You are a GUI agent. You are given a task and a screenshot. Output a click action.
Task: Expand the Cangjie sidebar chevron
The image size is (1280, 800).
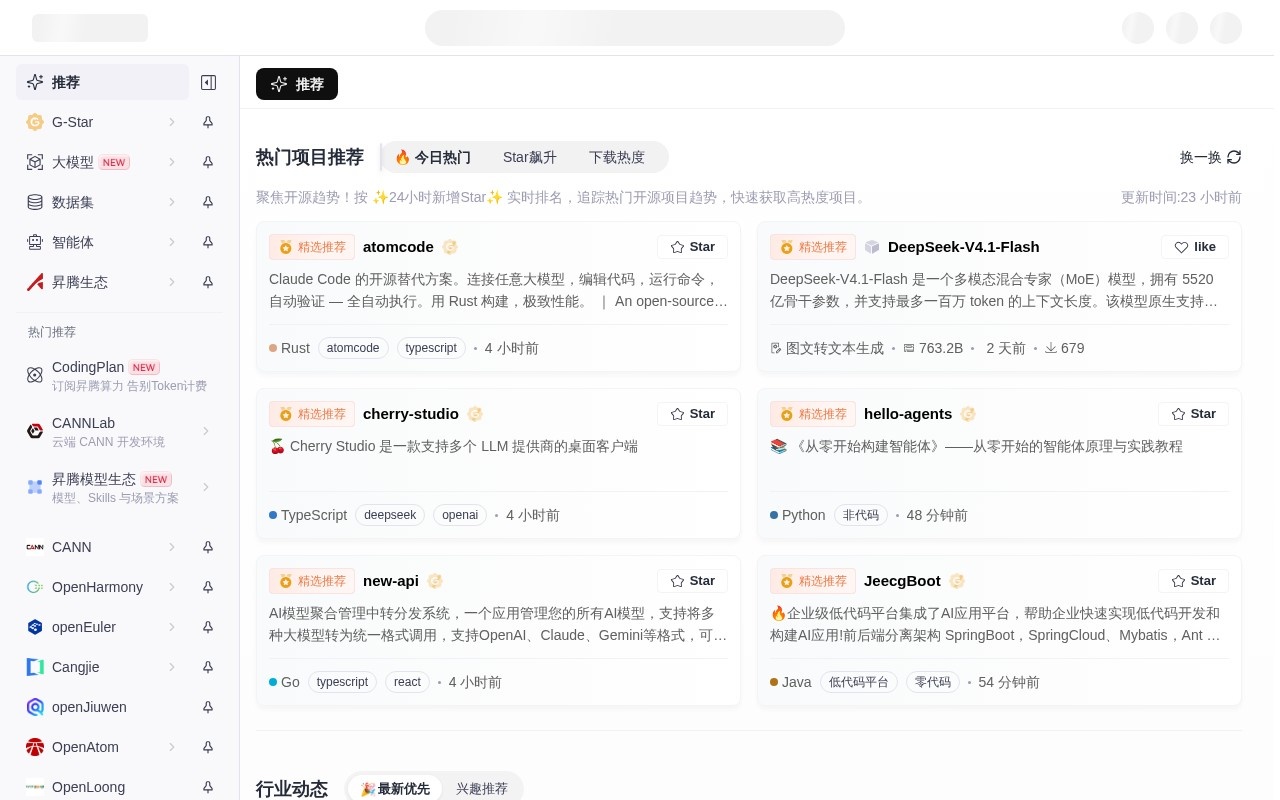(x=172, y=667)
